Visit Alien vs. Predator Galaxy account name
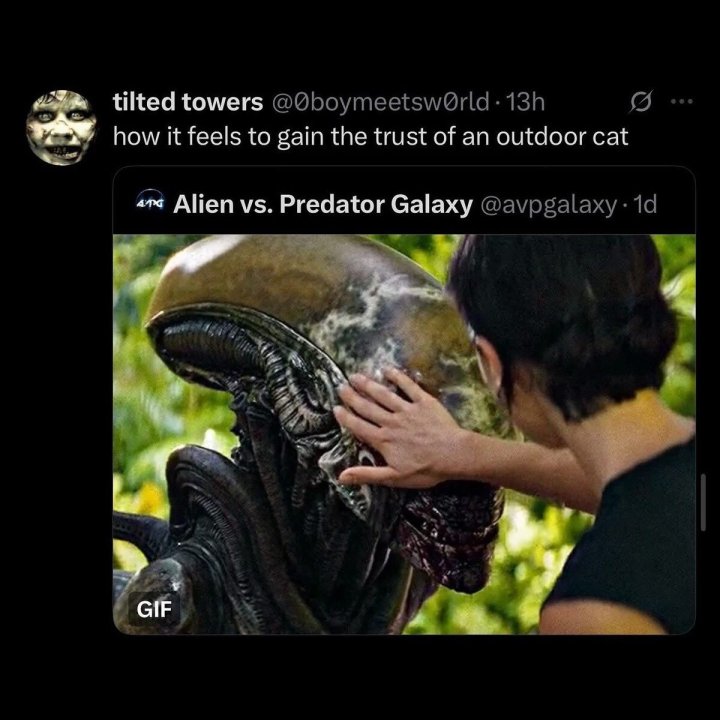 (323, 204)
